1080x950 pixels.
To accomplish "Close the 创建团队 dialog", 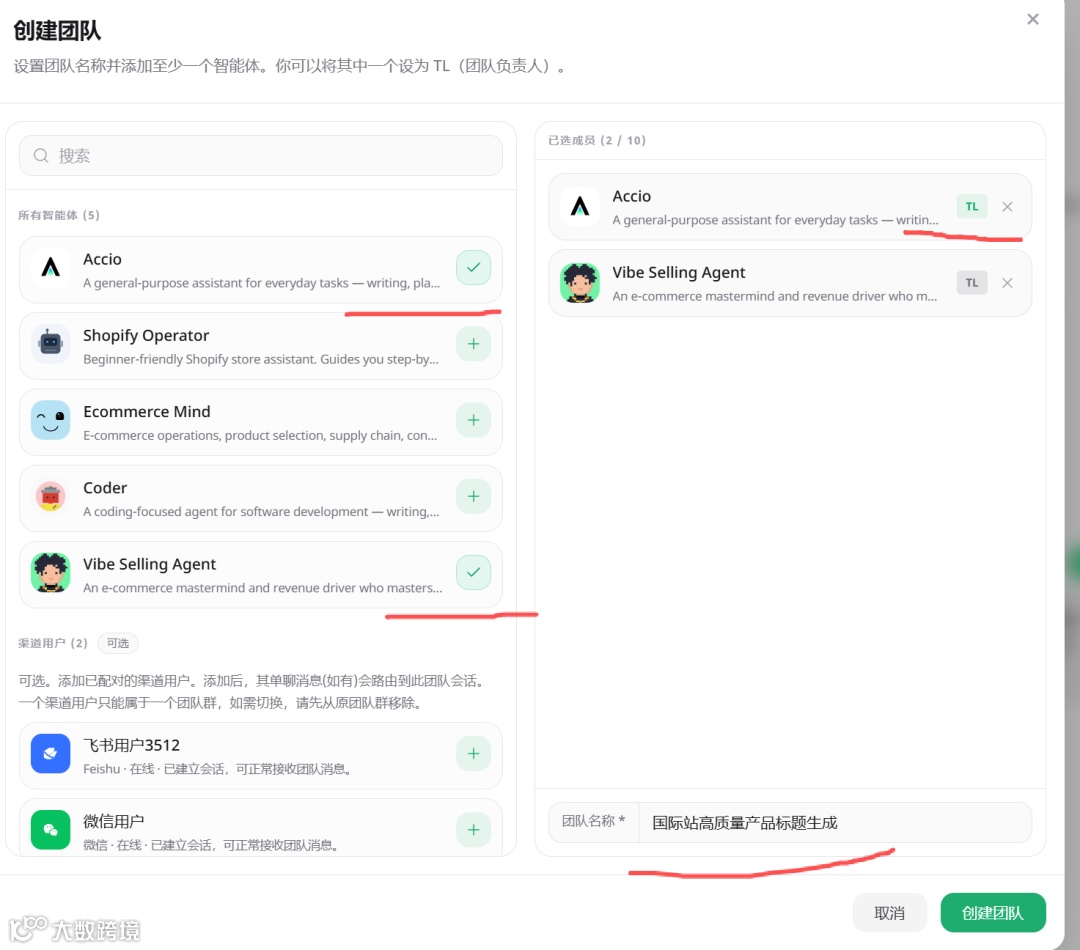I will point(1032,19).
